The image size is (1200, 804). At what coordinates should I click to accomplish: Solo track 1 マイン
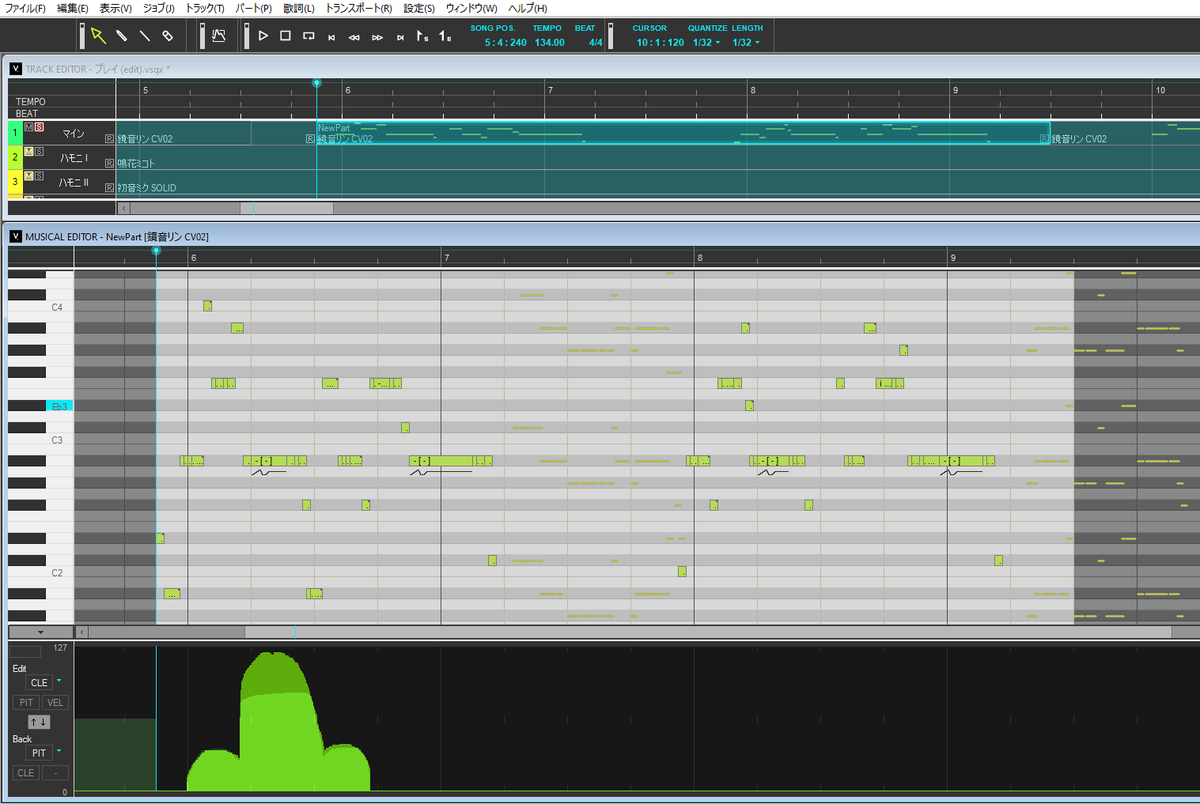[39, 127]
